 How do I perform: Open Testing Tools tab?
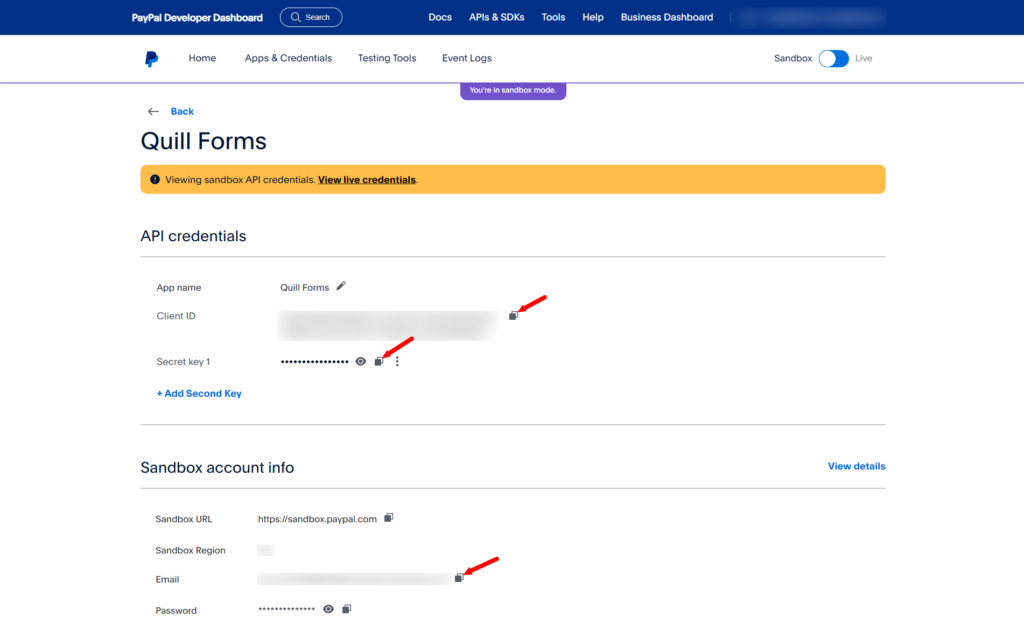387,58
